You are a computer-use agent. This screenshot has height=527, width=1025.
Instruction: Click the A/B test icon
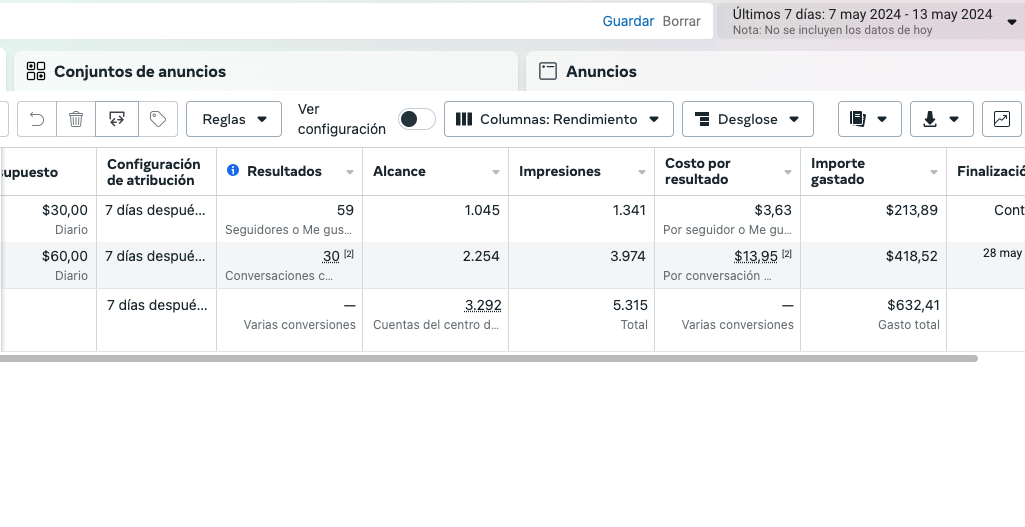(x=117, y=119)
